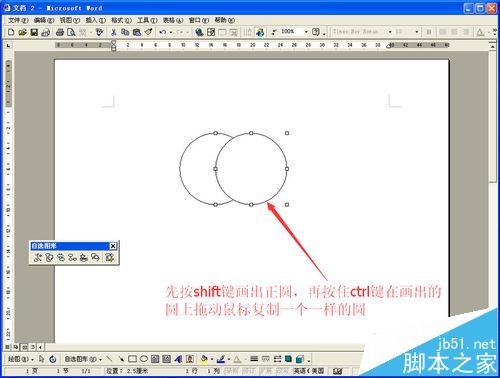
Task: Open Print Preview from the standard toolbar
Action: pos(71,32)
